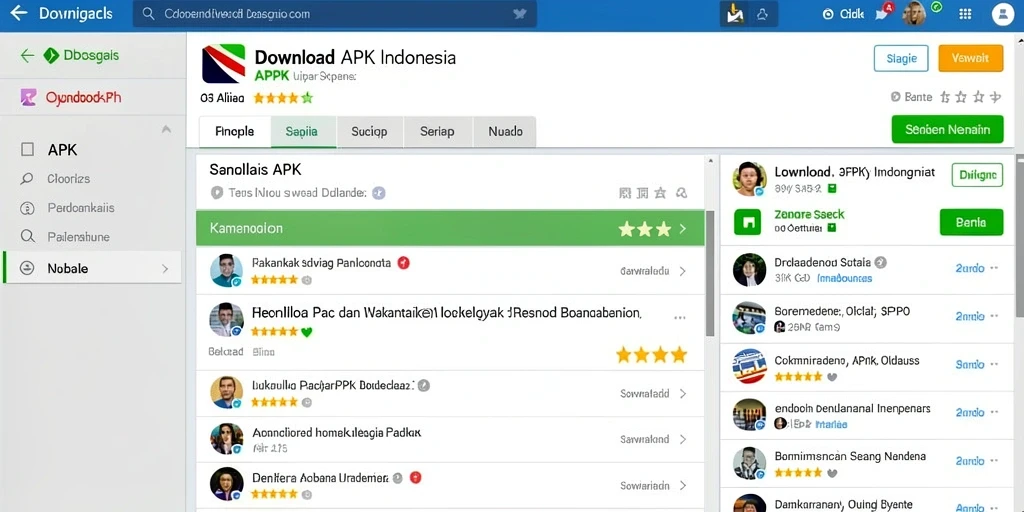Image resolution: width=1024 pixels, height=512 pixels.
Task: Switch to the Sapiia tab
Action: (x=302, y=131)
